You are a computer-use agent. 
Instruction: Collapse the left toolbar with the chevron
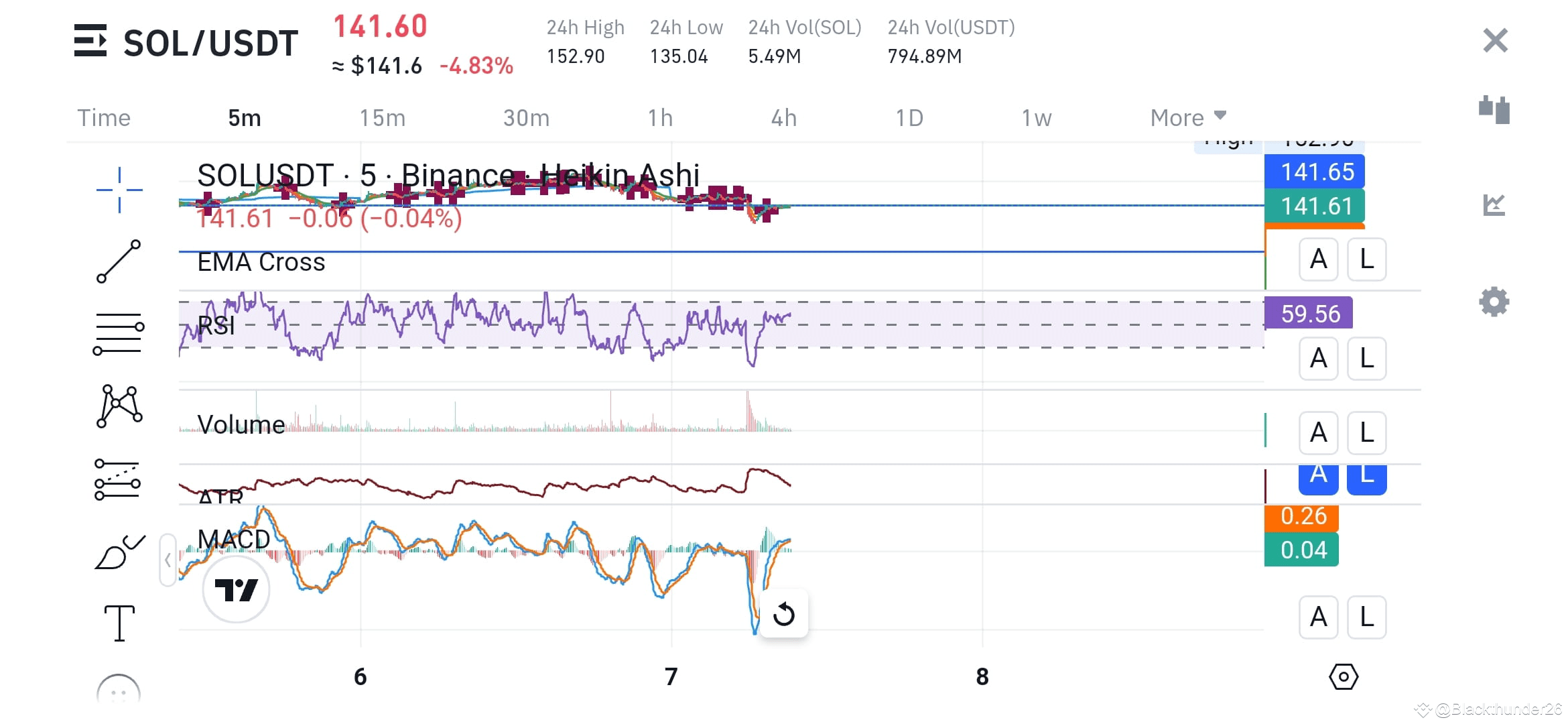click(167, 560)
